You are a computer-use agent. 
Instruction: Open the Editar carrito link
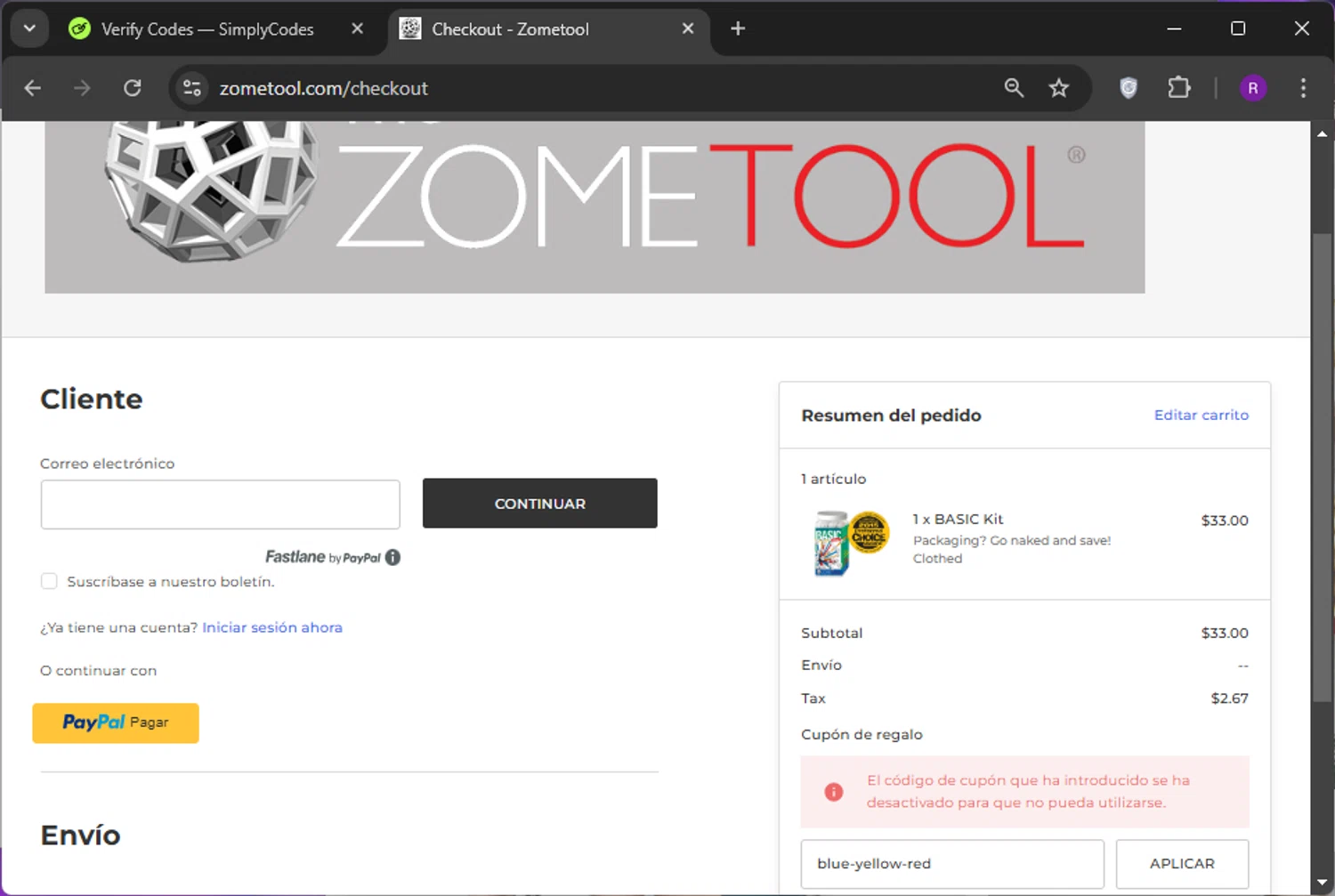1201,415
